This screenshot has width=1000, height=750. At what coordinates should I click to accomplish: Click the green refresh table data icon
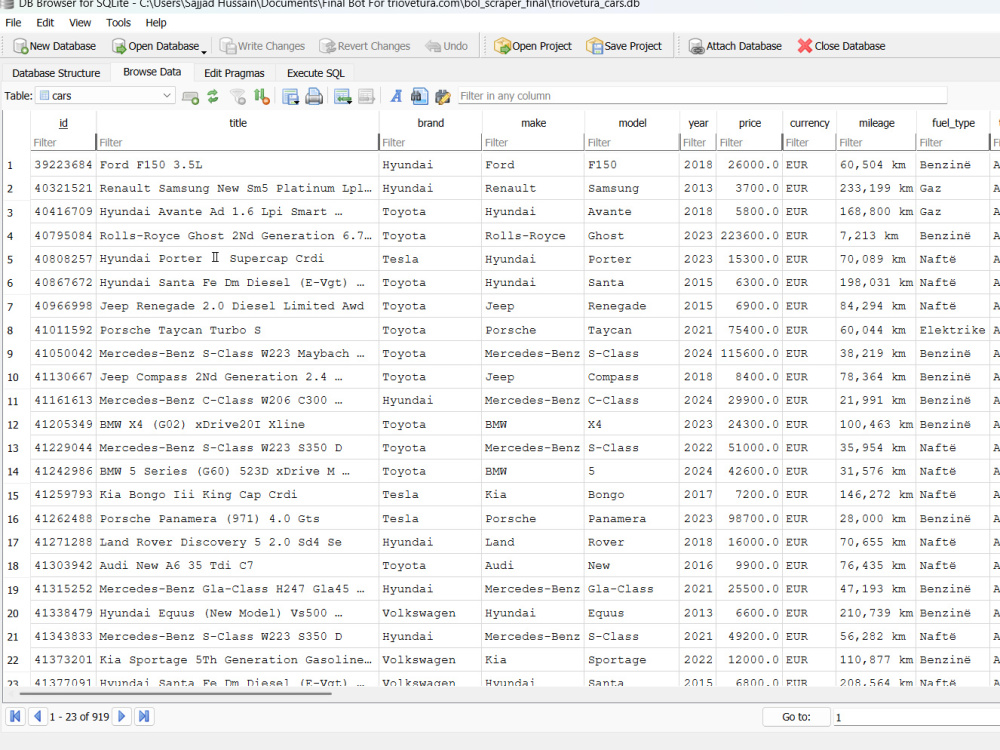pyautogui.click(x=213, y=96)
